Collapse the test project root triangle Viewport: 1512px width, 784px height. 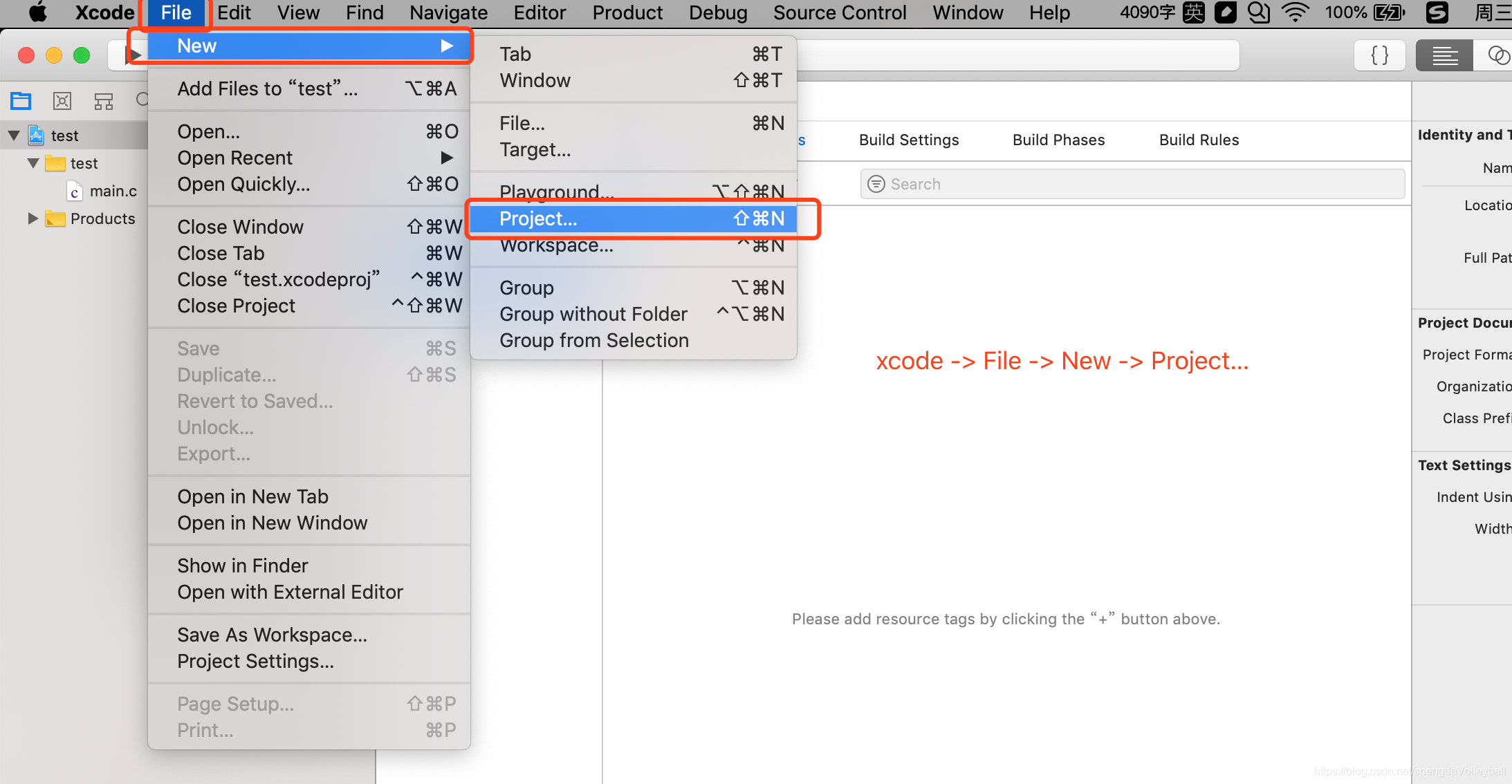tap(14, 136)
